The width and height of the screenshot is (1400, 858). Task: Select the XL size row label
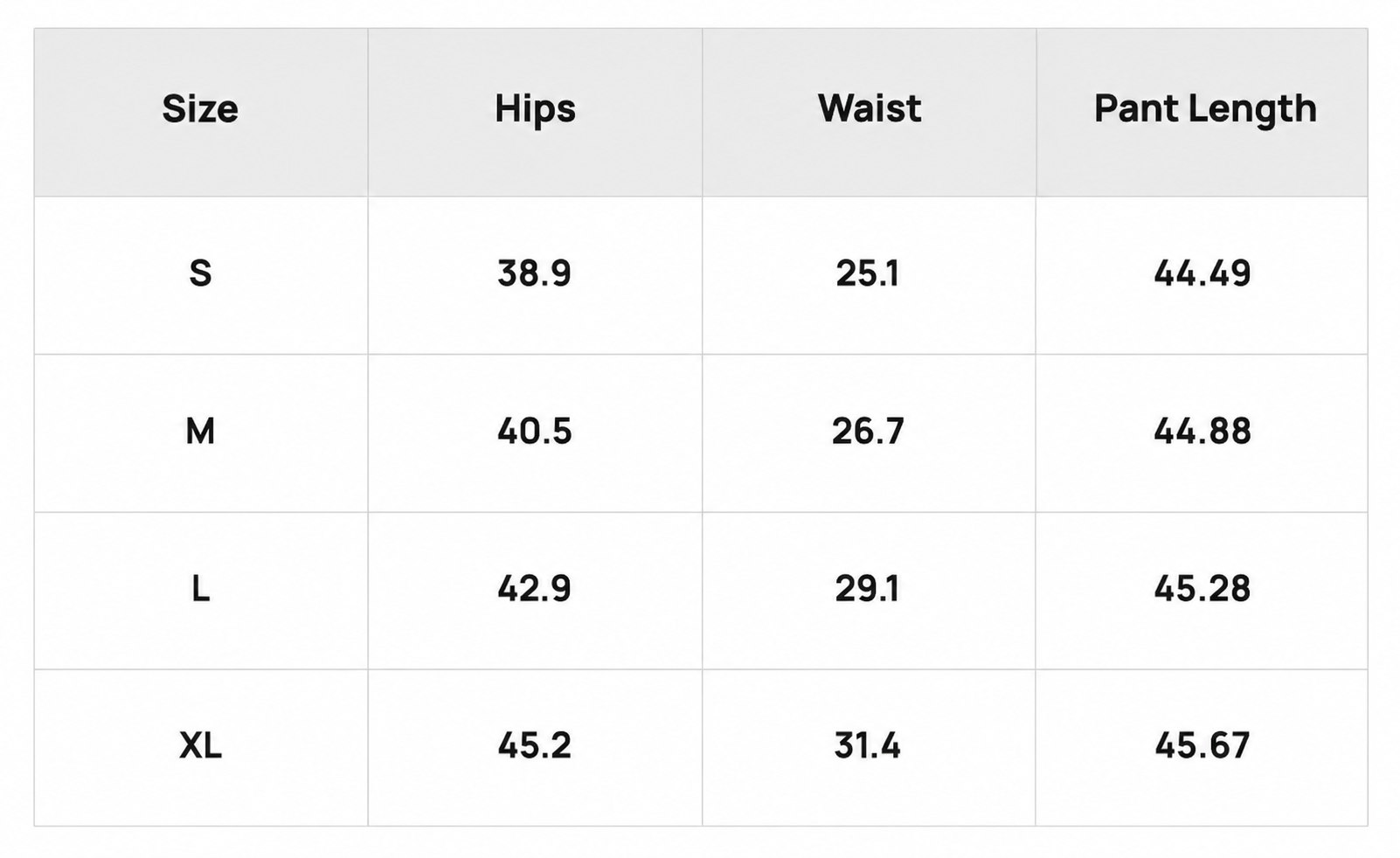(200, 746)
